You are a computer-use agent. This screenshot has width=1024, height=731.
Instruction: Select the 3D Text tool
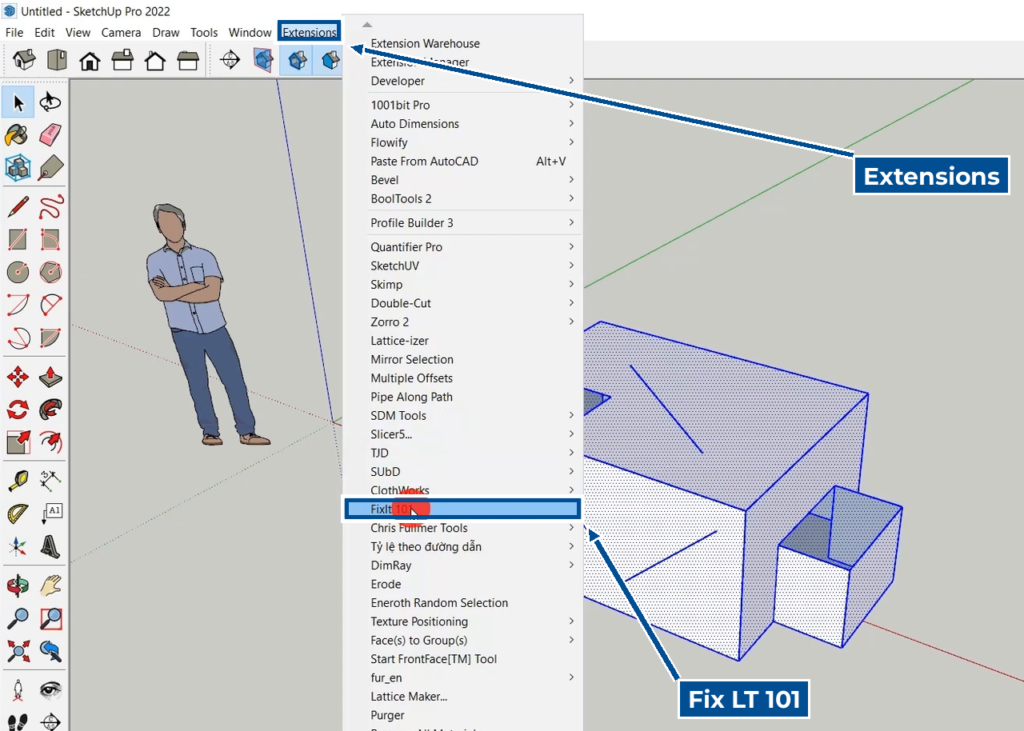click(50, 545)
